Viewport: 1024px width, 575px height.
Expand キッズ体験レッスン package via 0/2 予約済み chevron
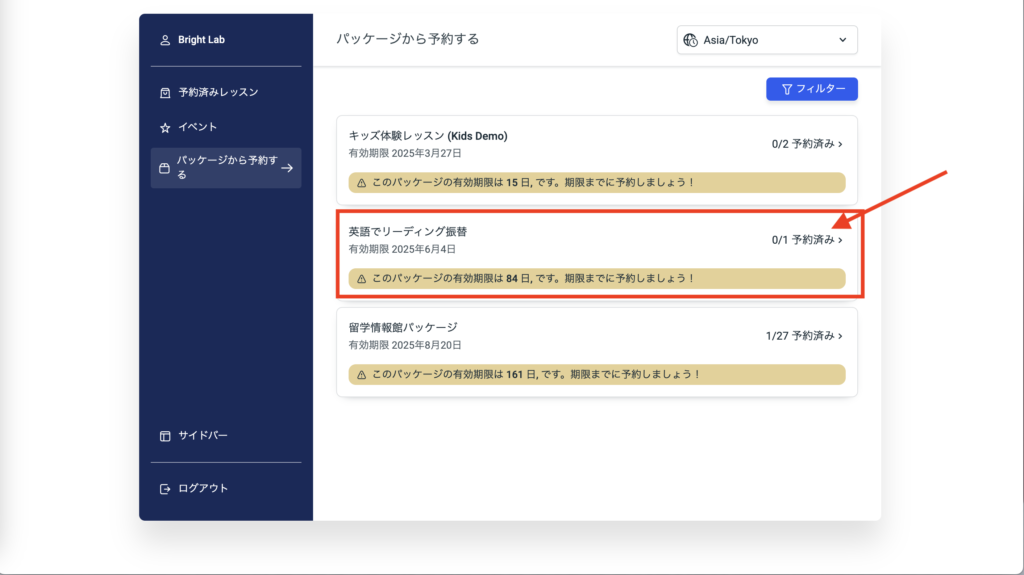pyautogui.click(x=840, y=144)
